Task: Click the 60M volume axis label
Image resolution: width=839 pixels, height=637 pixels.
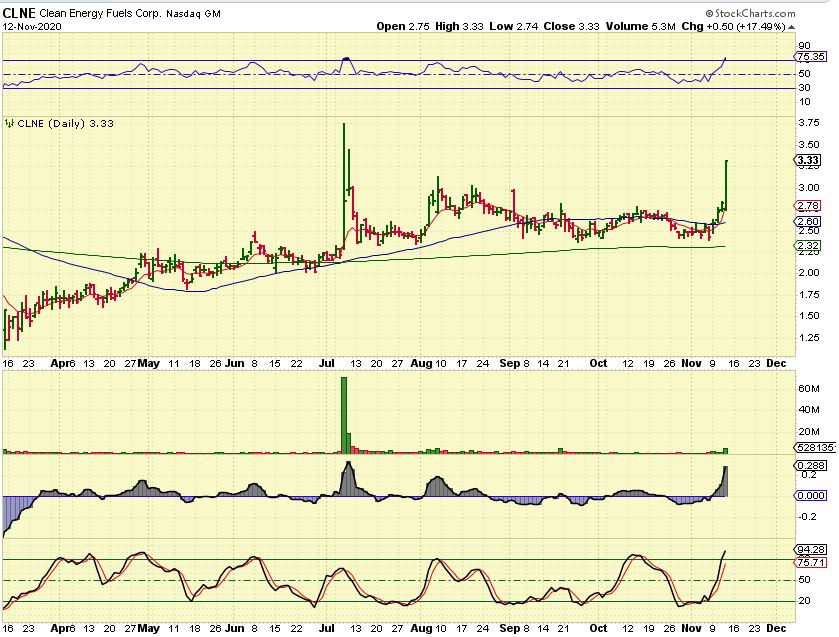Action: (809, 389)
